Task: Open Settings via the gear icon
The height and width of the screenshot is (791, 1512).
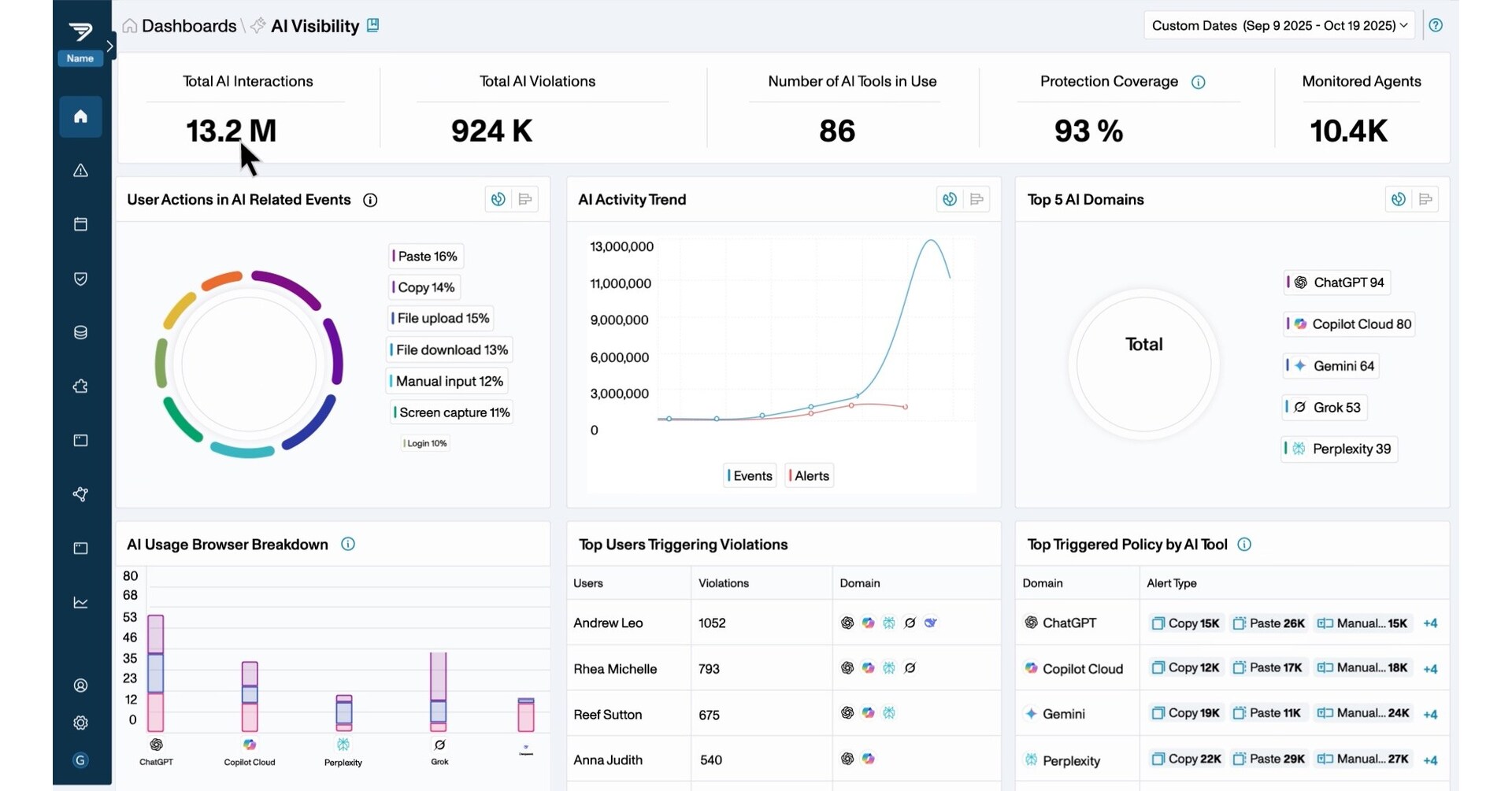Action: pyautogui.click(x=80, y=723)
